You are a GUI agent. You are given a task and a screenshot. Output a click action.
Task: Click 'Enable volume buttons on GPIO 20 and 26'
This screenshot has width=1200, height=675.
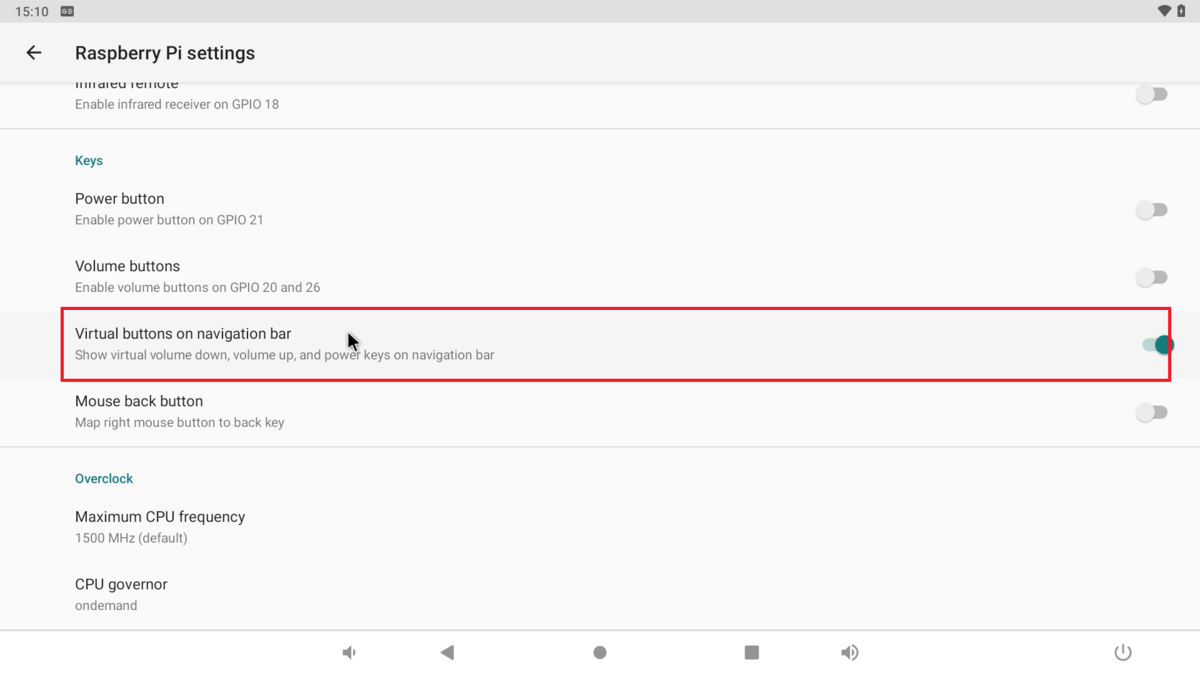pyautogui.click(x=198, y=287)
